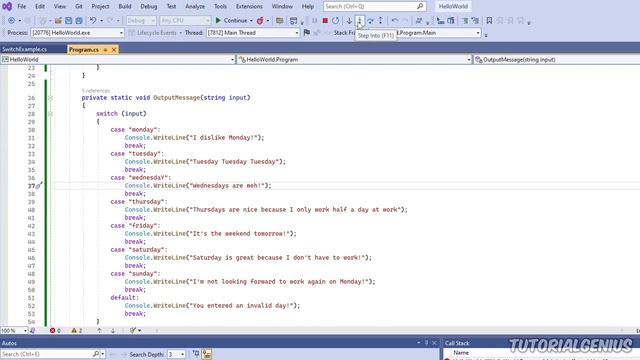Click the Restart debugging icon
The height and width of the screenshot is (360, 640).
pyautogui.click(x=336, y=20)
